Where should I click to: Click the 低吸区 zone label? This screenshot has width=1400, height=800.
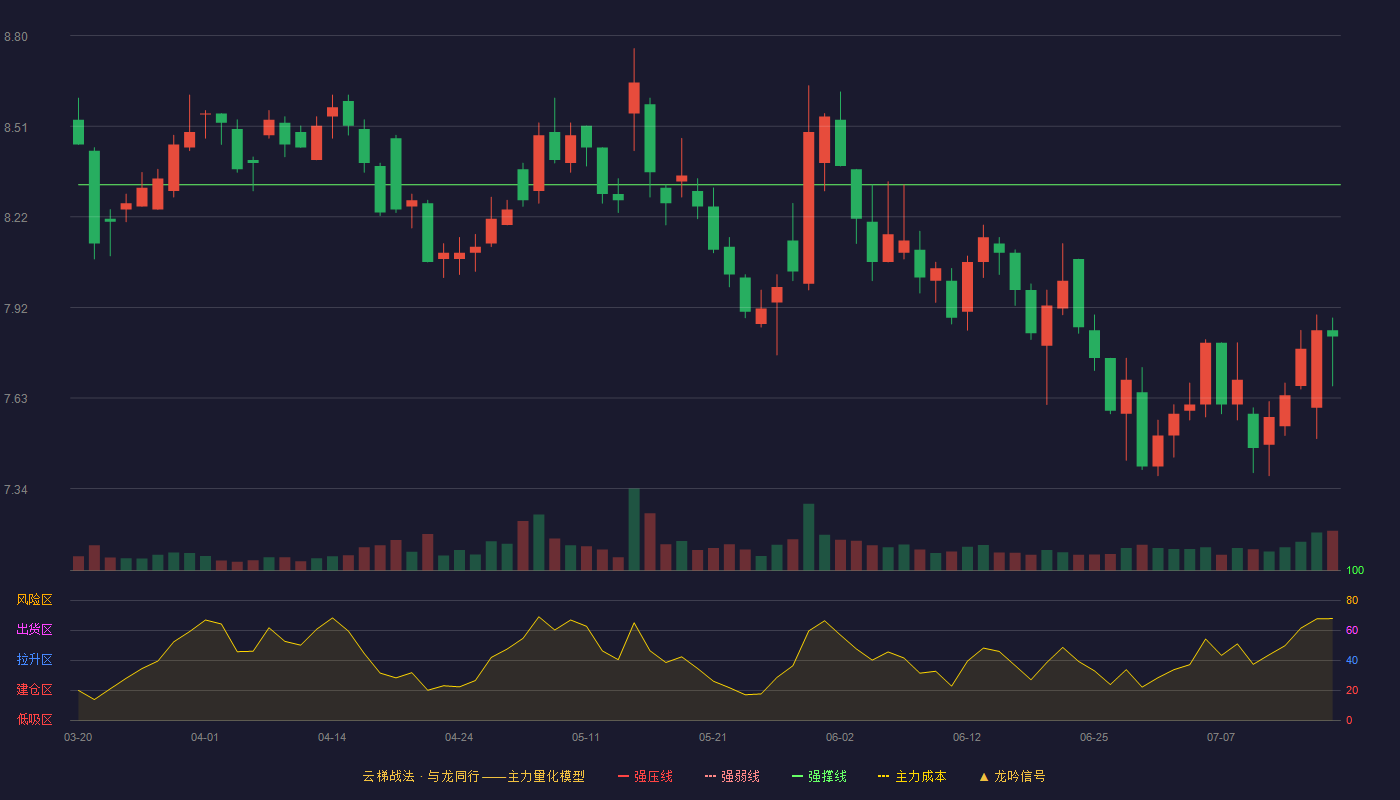click(x=34, y=719)
